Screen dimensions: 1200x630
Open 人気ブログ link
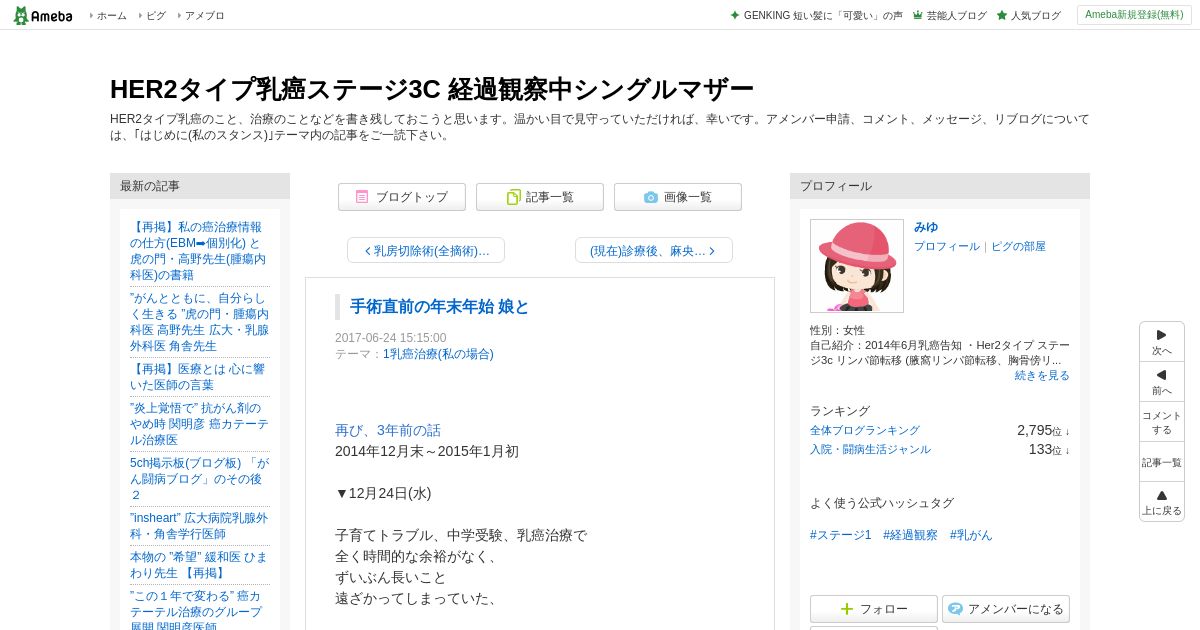coord(1029,15)
